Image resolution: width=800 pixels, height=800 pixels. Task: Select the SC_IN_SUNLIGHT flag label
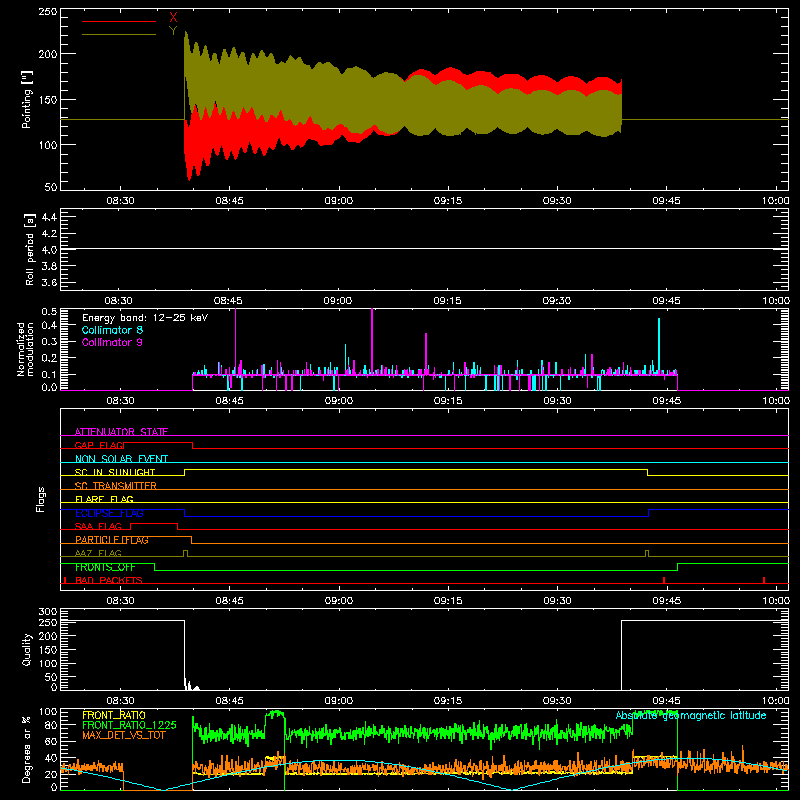pos(115,472)
